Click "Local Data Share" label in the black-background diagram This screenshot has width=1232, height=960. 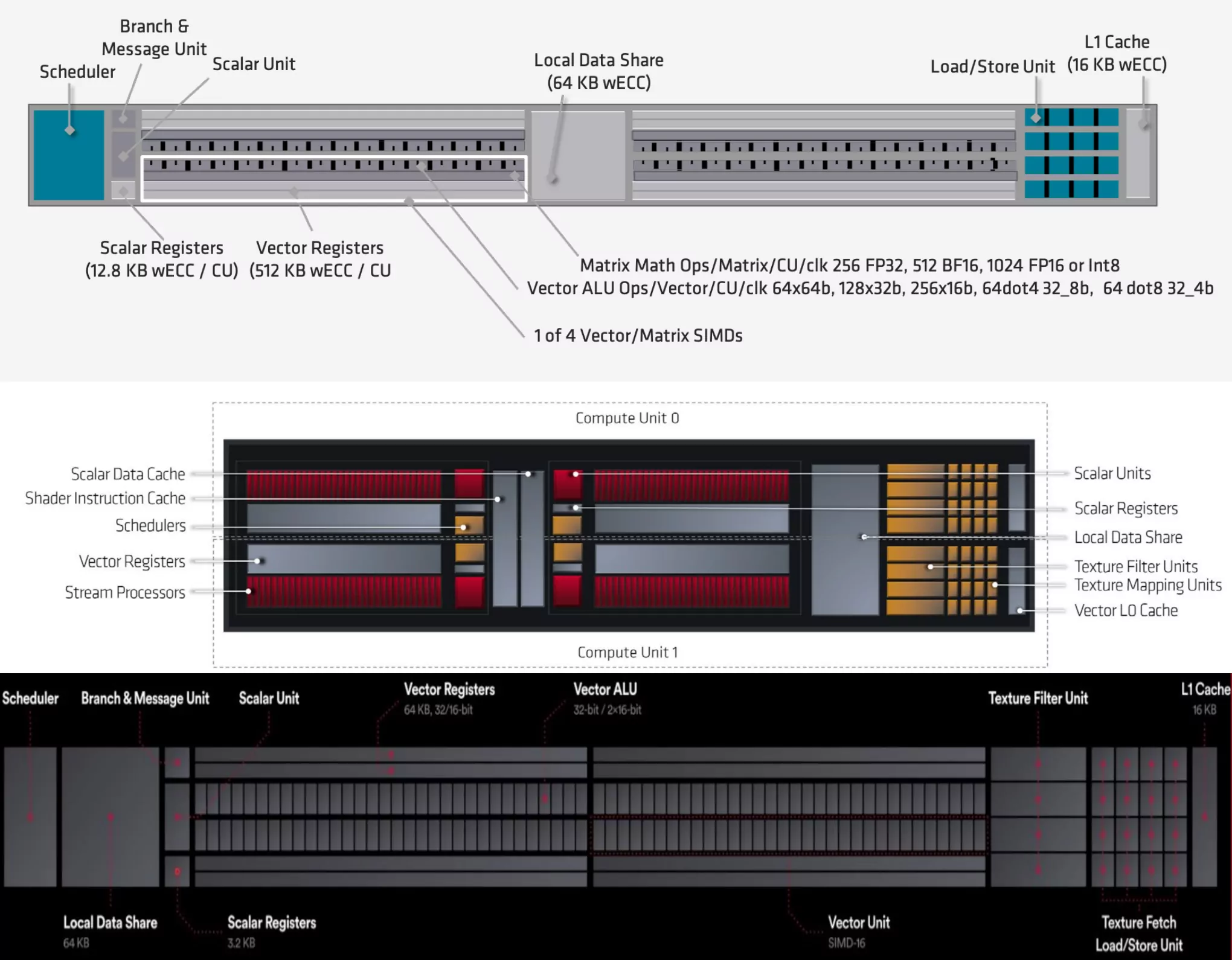(x=111, y=923)
